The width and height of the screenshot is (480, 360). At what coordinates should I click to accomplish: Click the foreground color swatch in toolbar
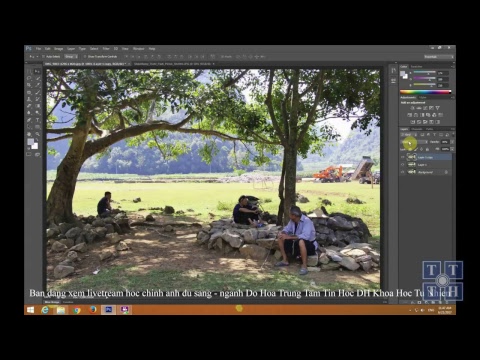coord(31,142)
